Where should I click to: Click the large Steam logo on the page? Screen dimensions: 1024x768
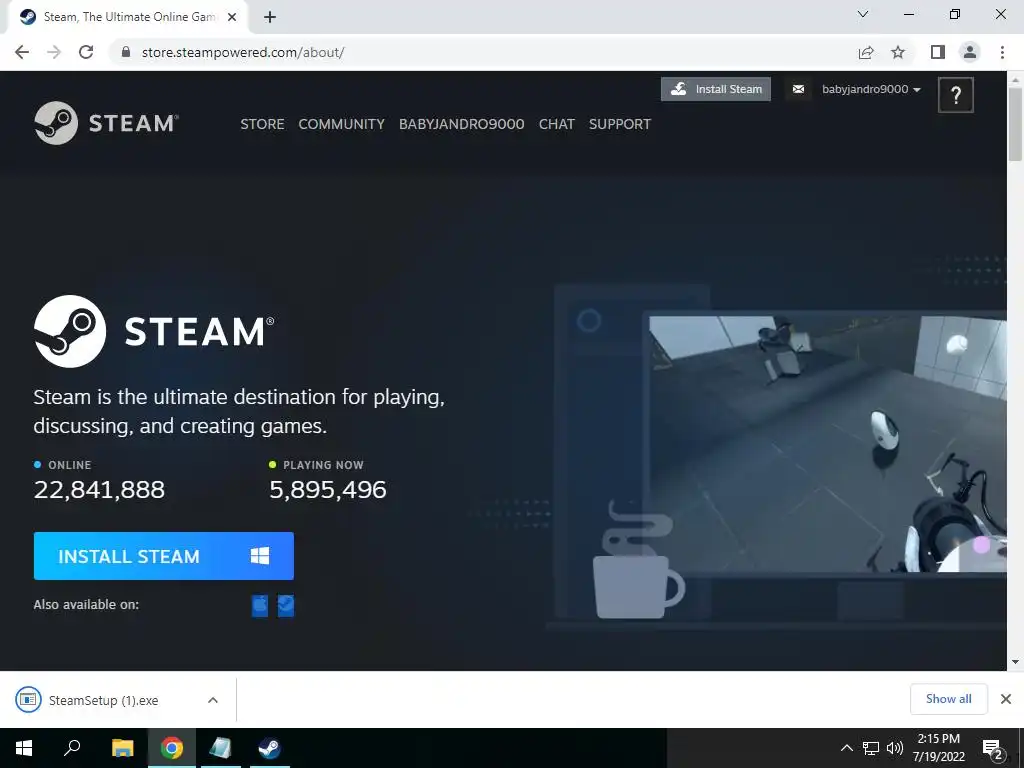point(154,331)
